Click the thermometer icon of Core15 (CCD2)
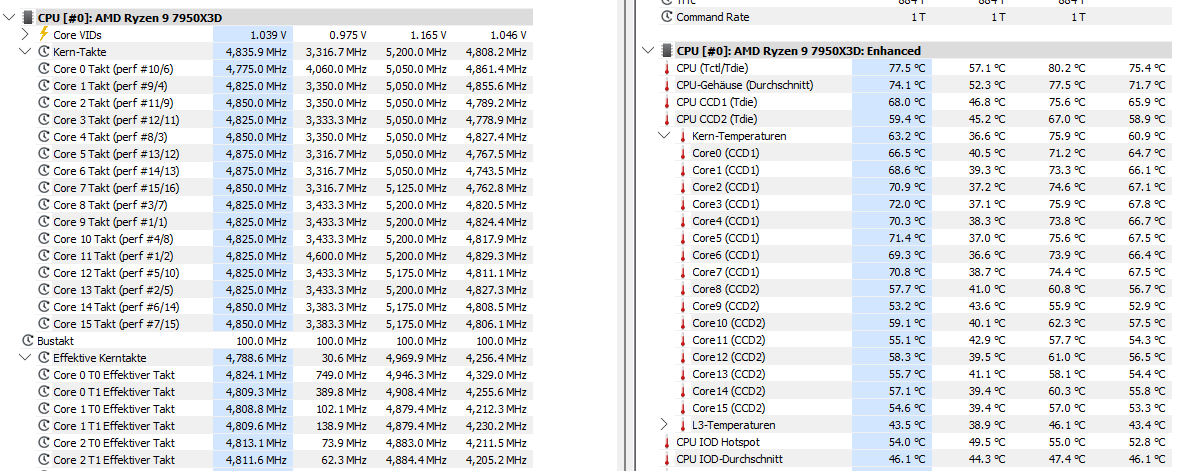 (682, 408)
